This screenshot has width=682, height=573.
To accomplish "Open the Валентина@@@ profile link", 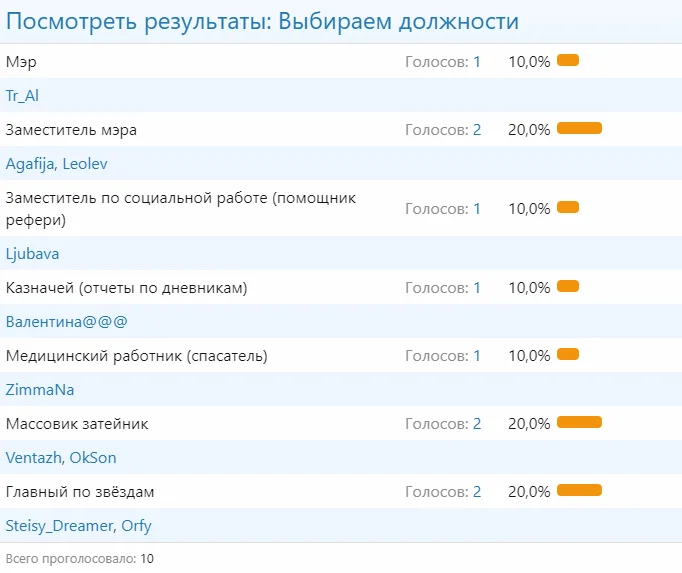I will (x=66, y=322).
